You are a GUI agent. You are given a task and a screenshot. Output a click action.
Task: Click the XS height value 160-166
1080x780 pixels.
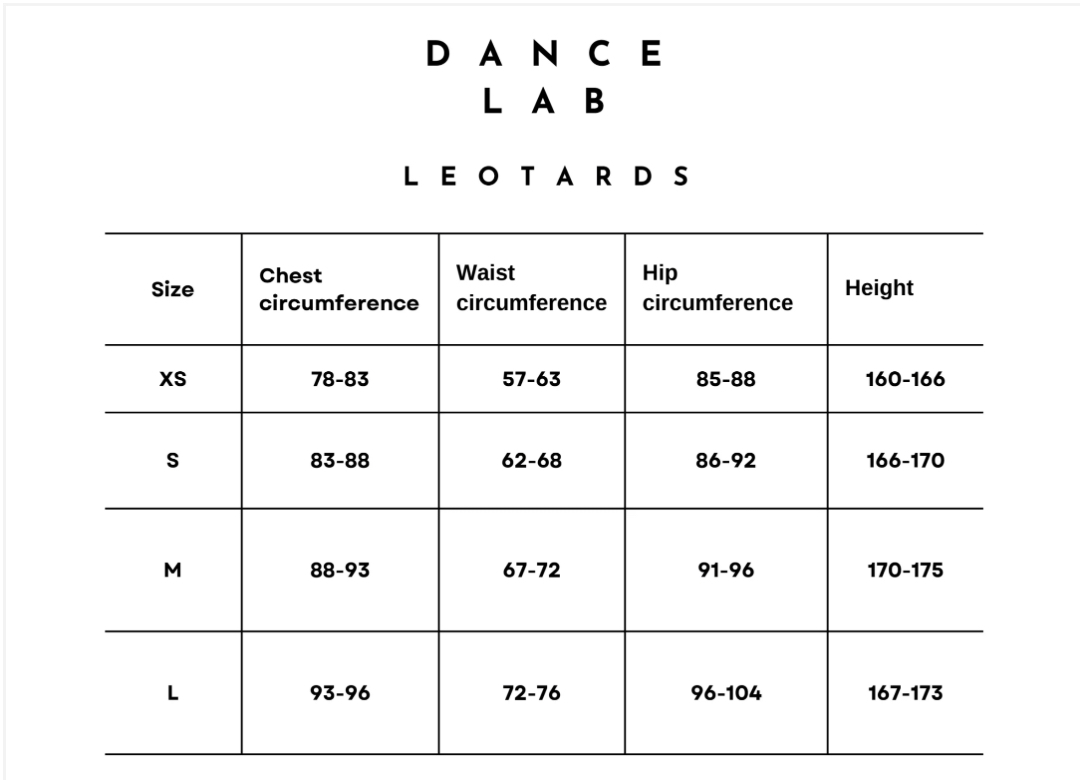pyautogui.click(x=905, y=379)
